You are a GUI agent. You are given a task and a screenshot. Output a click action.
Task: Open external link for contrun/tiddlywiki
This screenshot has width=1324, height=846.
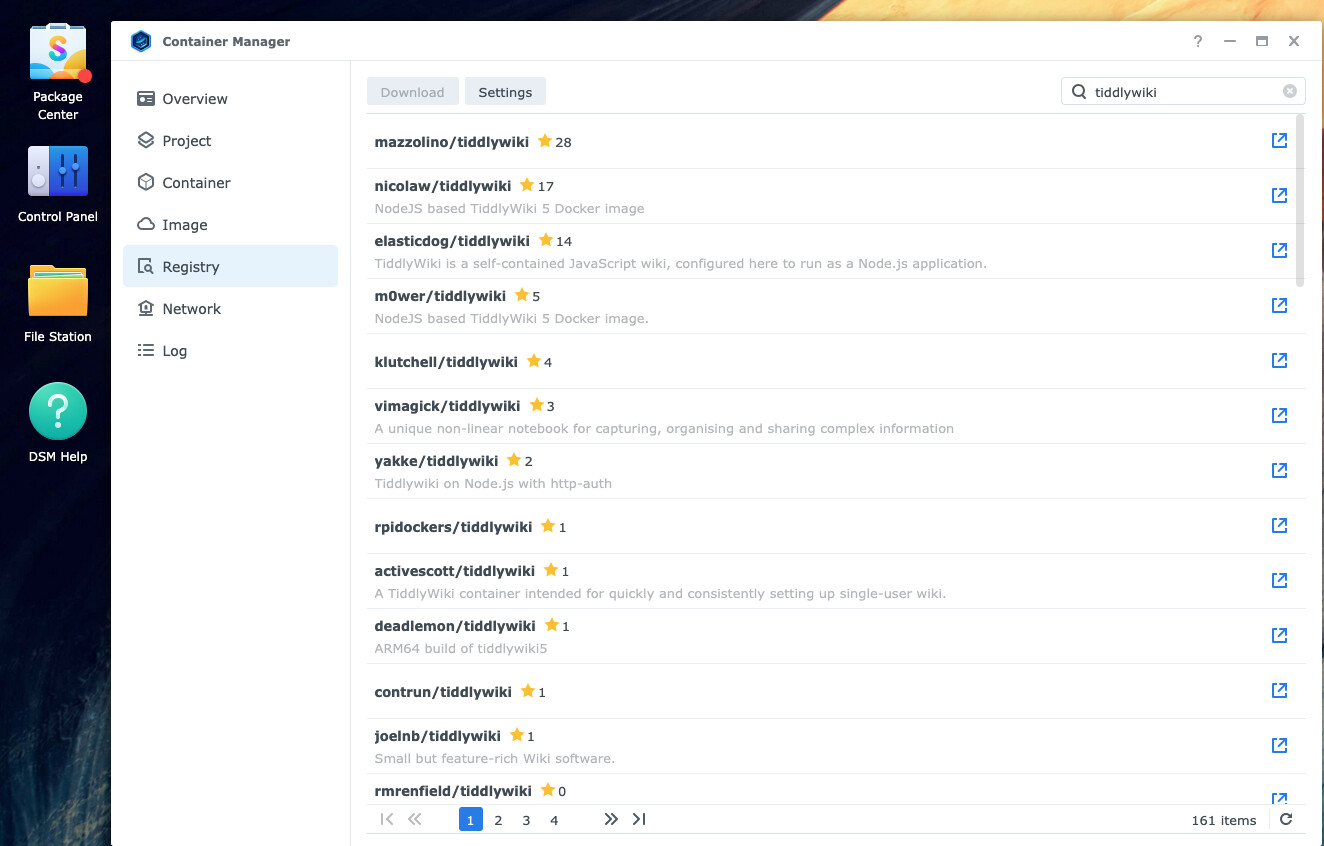coord(1279,691)
